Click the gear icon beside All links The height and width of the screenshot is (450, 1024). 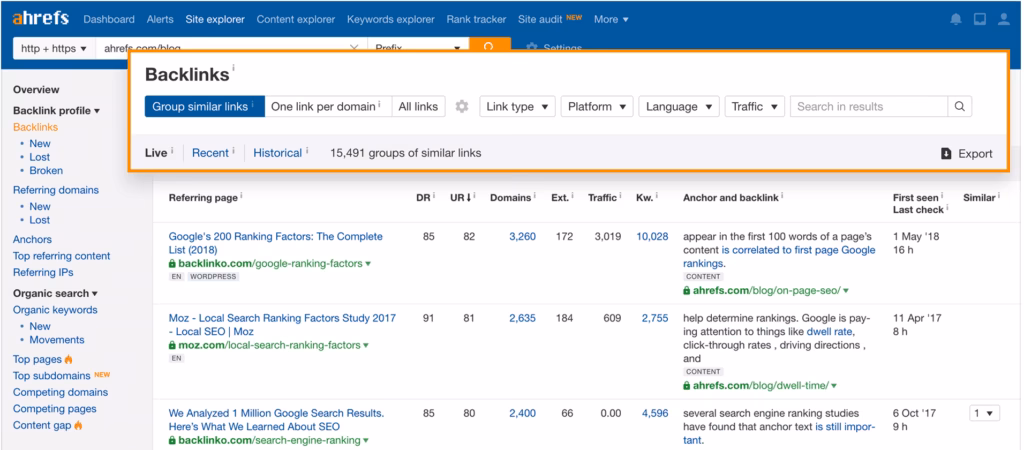(461, 107)
